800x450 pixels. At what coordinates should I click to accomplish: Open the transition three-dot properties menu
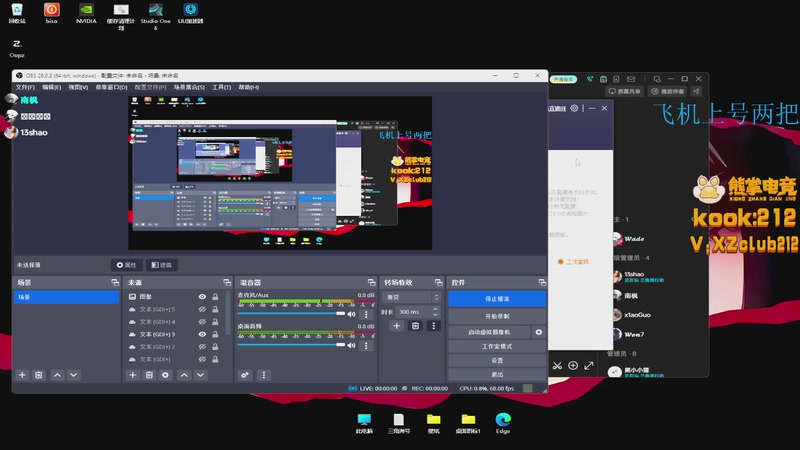point(434,326)
